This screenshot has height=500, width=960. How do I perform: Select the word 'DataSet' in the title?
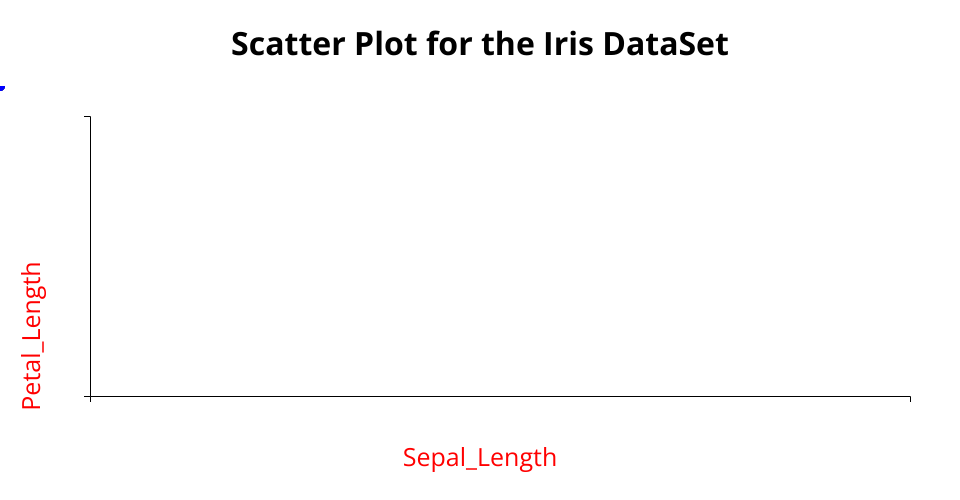665,44
